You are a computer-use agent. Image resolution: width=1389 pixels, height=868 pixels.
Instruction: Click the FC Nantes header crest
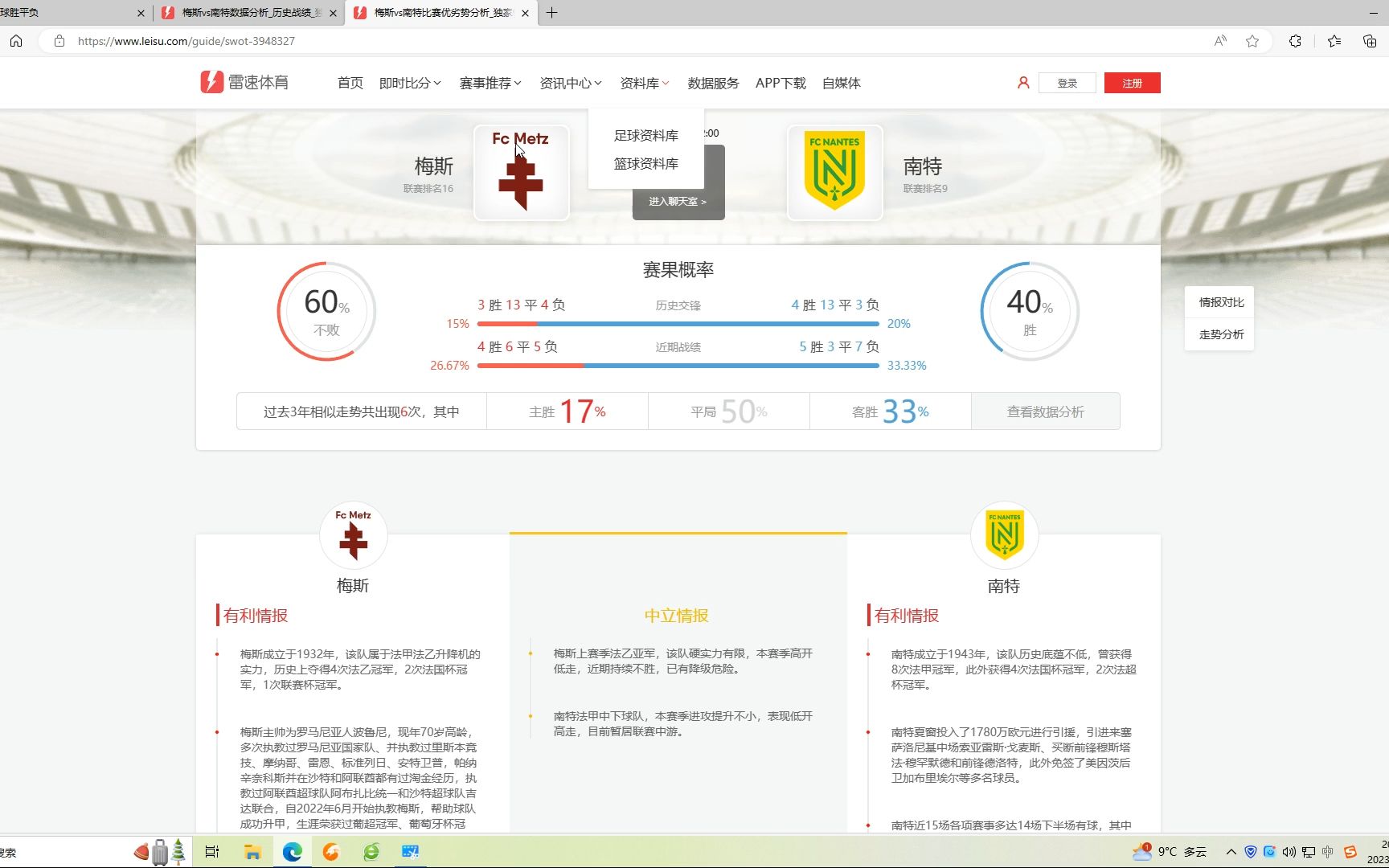tap(834, 172)
